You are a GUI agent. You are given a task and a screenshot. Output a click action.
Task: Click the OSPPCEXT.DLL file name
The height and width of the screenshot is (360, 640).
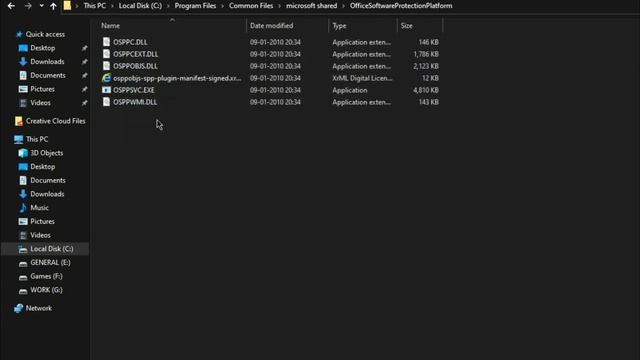point(136,54)
